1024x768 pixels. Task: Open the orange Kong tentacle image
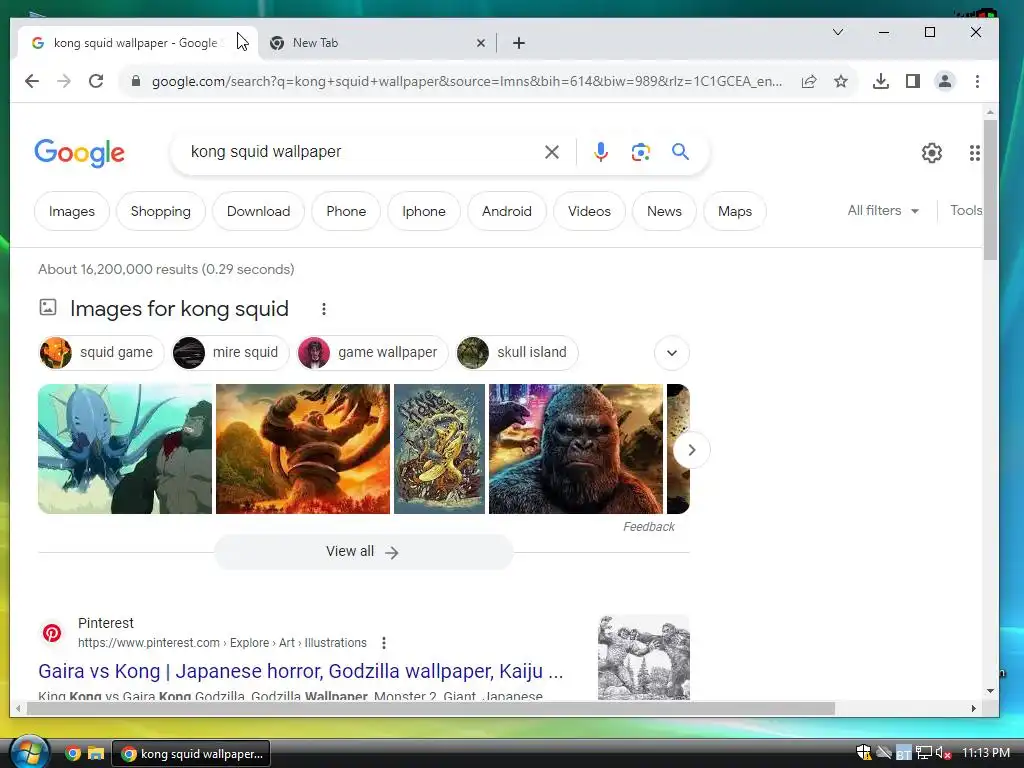click(303, 449)
